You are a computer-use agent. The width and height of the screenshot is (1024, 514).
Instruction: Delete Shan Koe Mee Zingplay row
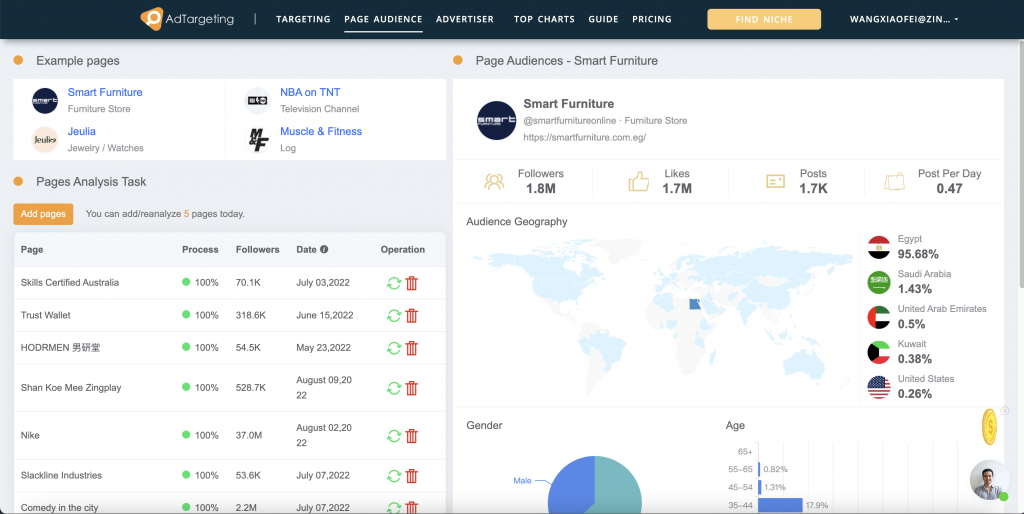pyautogui.click(x=411, y=388)
